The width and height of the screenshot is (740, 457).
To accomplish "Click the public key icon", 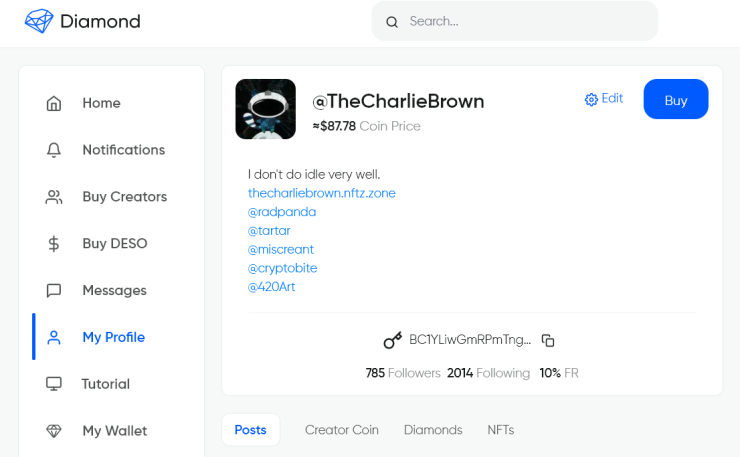I will 393,340.
